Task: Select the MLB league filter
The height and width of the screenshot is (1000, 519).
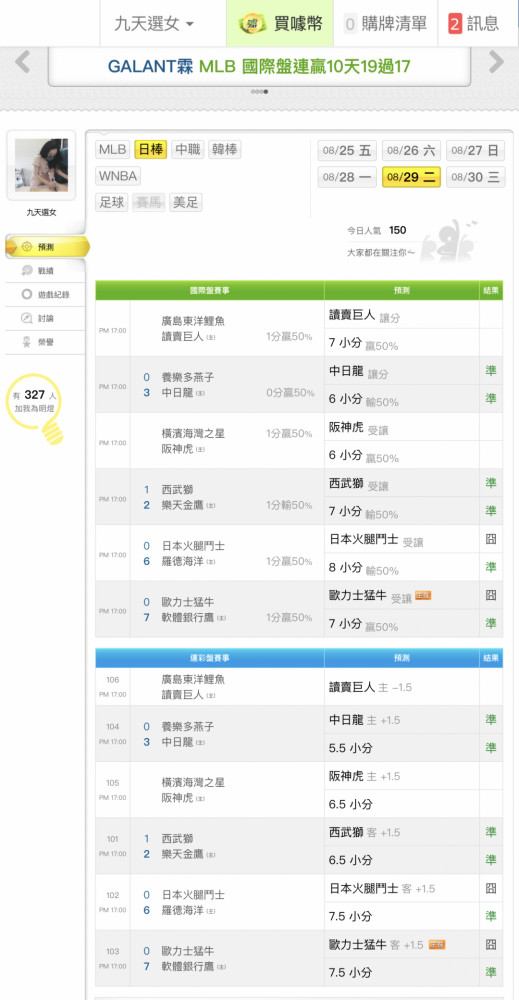Action: (113, 150)
